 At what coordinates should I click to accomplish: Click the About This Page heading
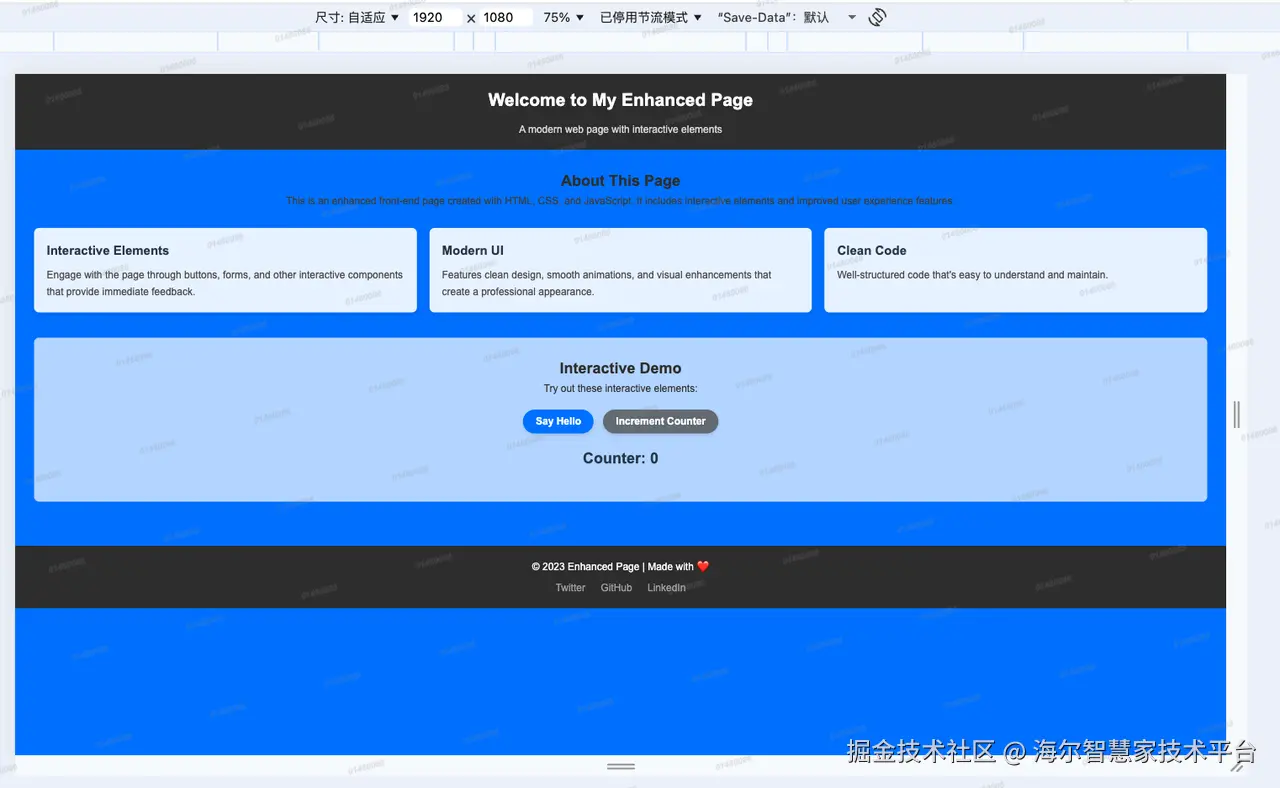pyautogui.click(x=621, y=181)
